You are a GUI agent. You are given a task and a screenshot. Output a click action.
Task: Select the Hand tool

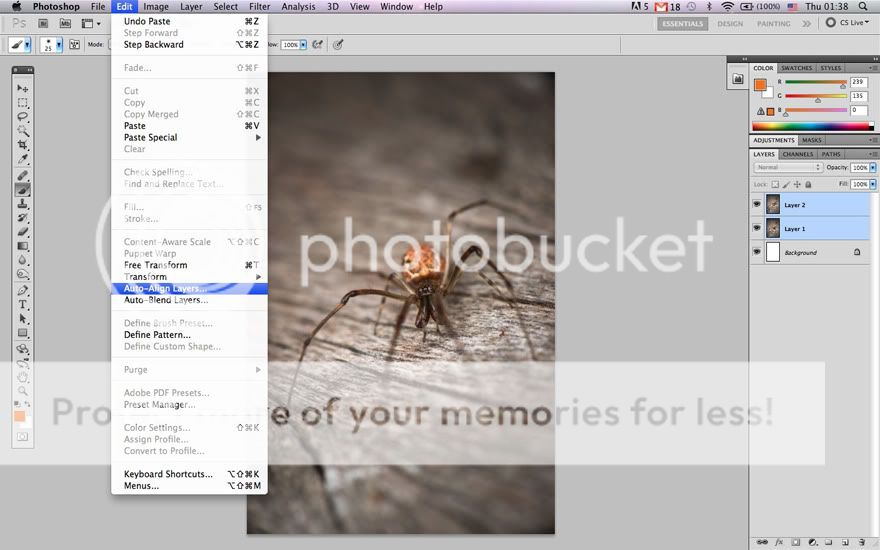pos(22,377)
